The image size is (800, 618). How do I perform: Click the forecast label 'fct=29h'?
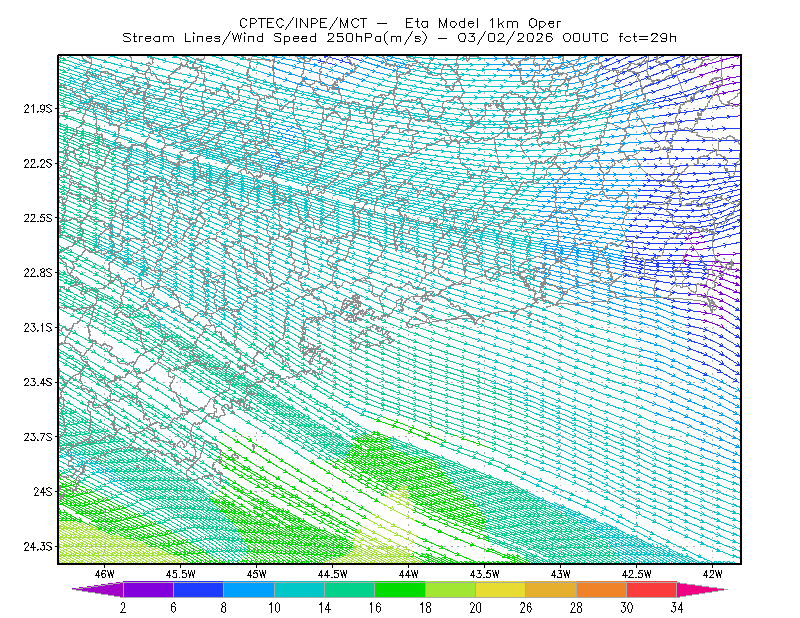click(647, 38)
